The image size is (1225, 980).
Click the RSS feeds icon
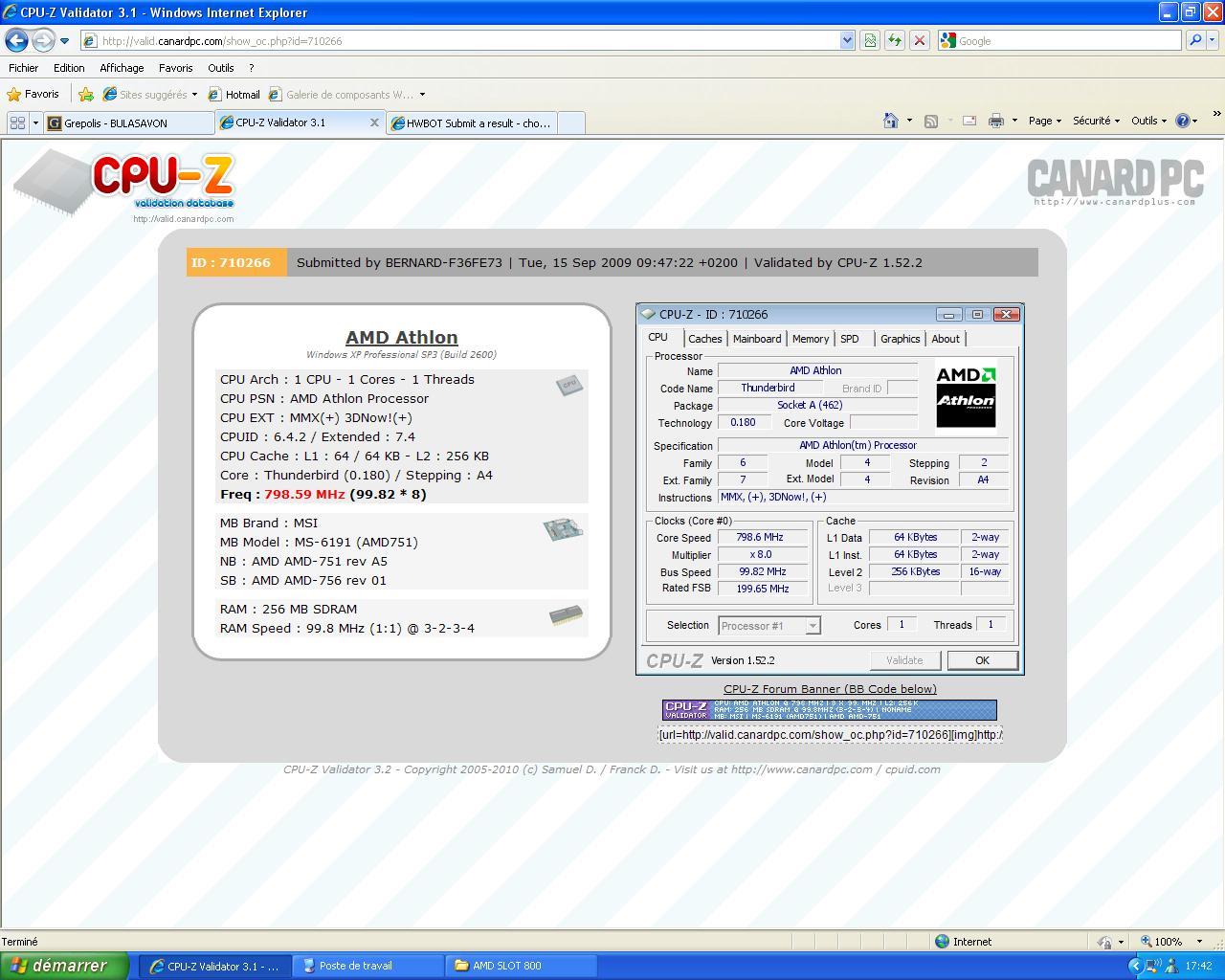[x=930, y=121]
